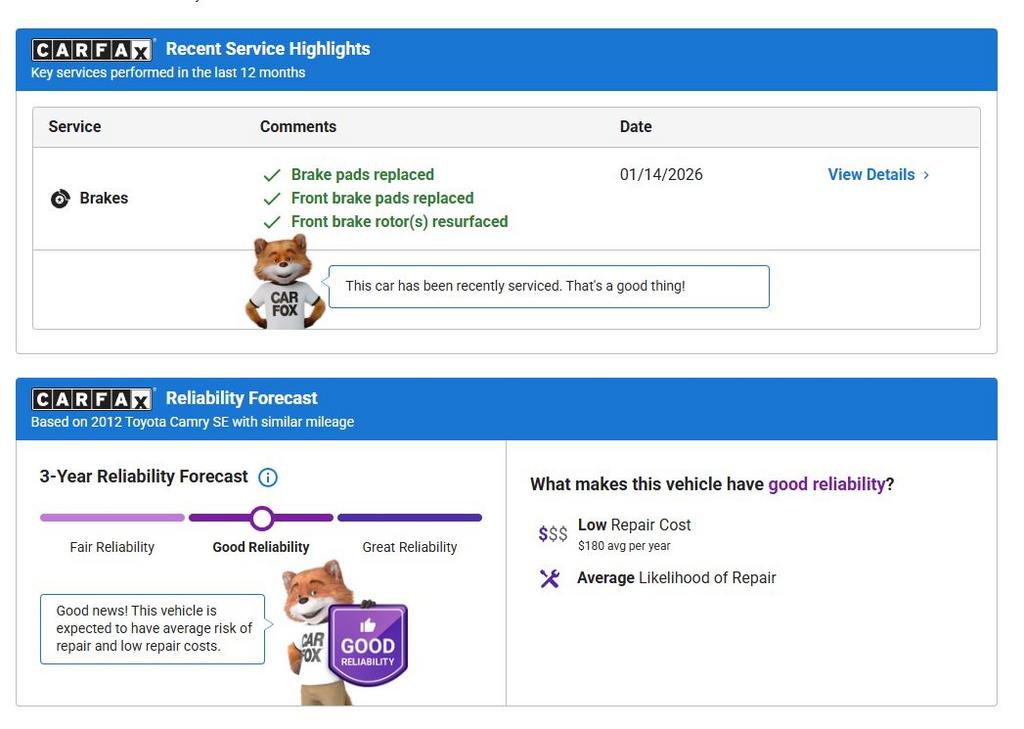Image resolution: width=1024 pixels, height=729 pixels.
Task: Click the Date column header
Action: [636, 127]
